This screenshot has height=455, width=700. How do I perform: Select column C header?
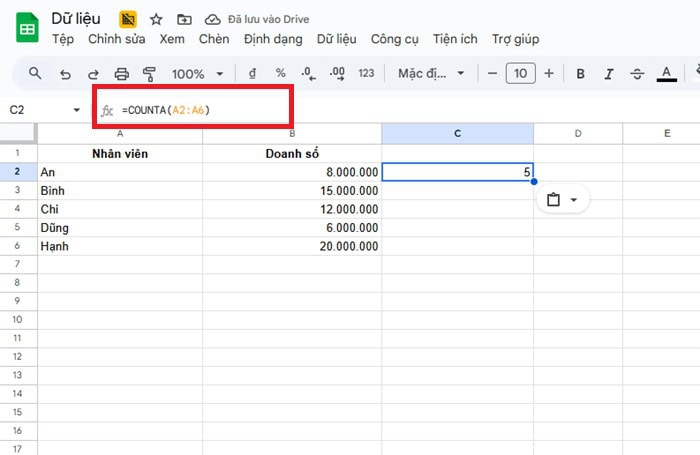[458, 134]
